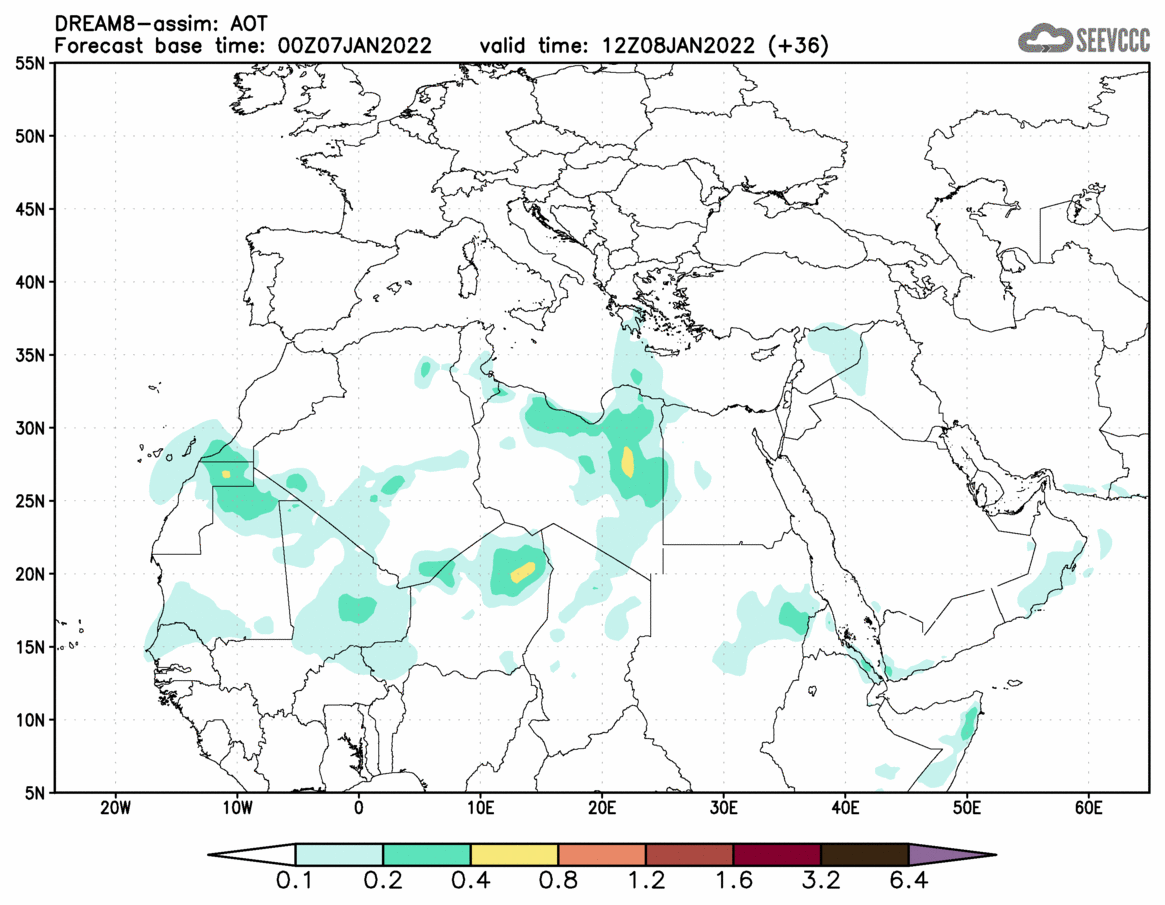The width and height of the screenshot is (1165, 905).
Task: Click the 5N latitude label
Action: pyautogui.click(x=34, y=793)
